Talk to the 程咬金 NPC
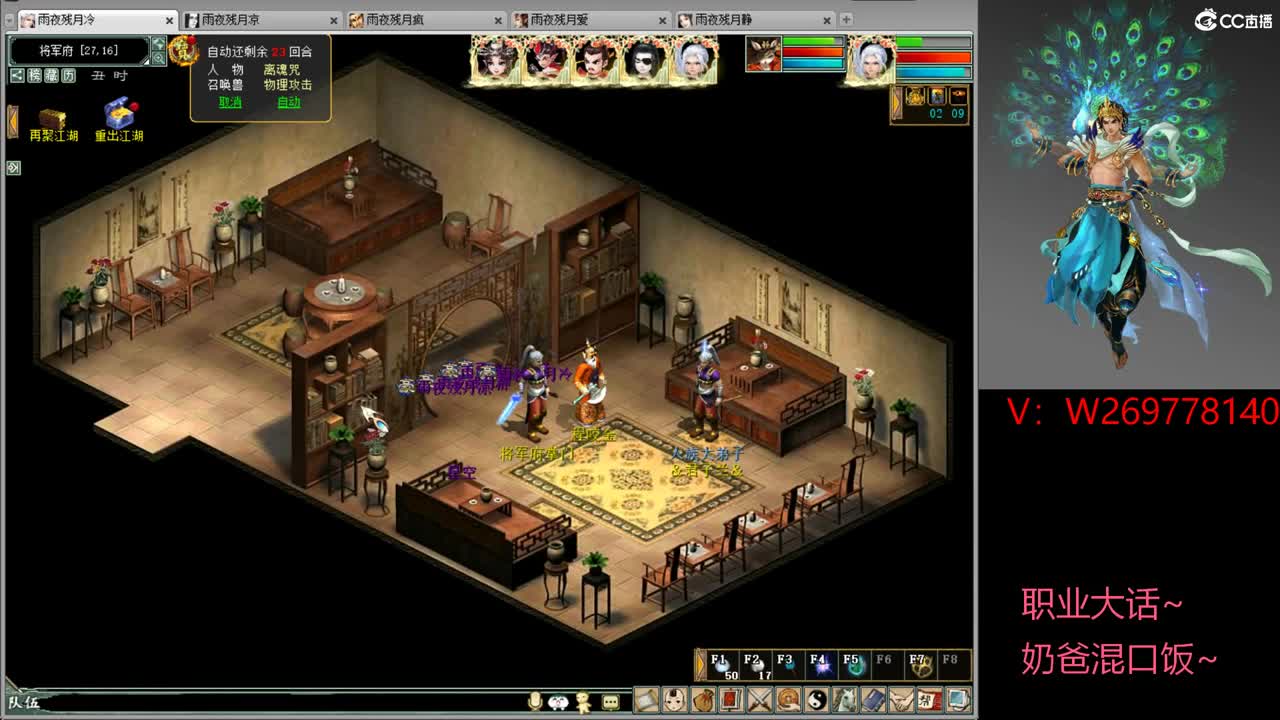The width and height of the screenshot is (1280, 720). [x=589, y=385]
